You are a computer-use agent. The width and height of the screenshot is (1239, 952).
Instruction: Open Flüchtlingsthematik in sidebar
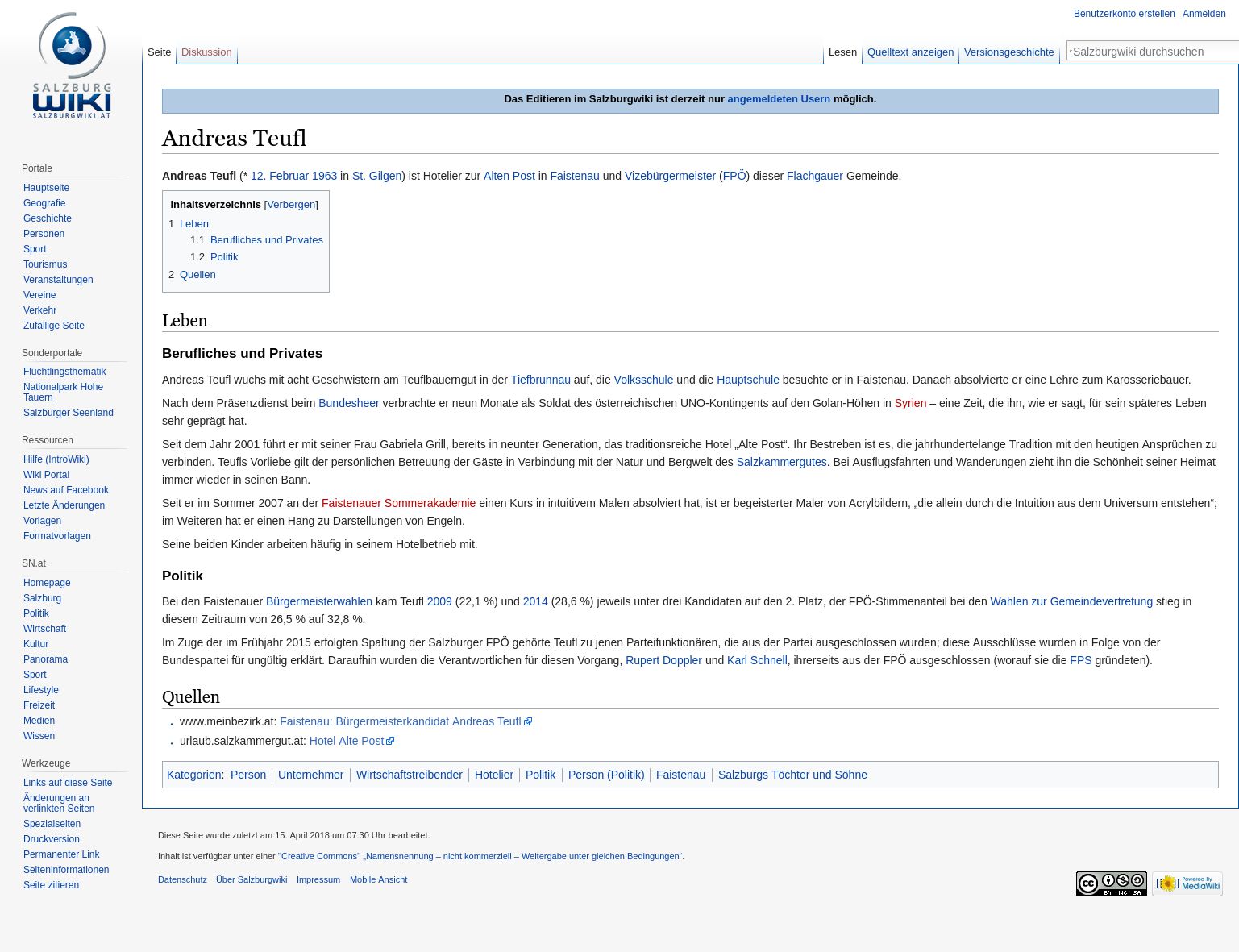click(x=64, y=372)
